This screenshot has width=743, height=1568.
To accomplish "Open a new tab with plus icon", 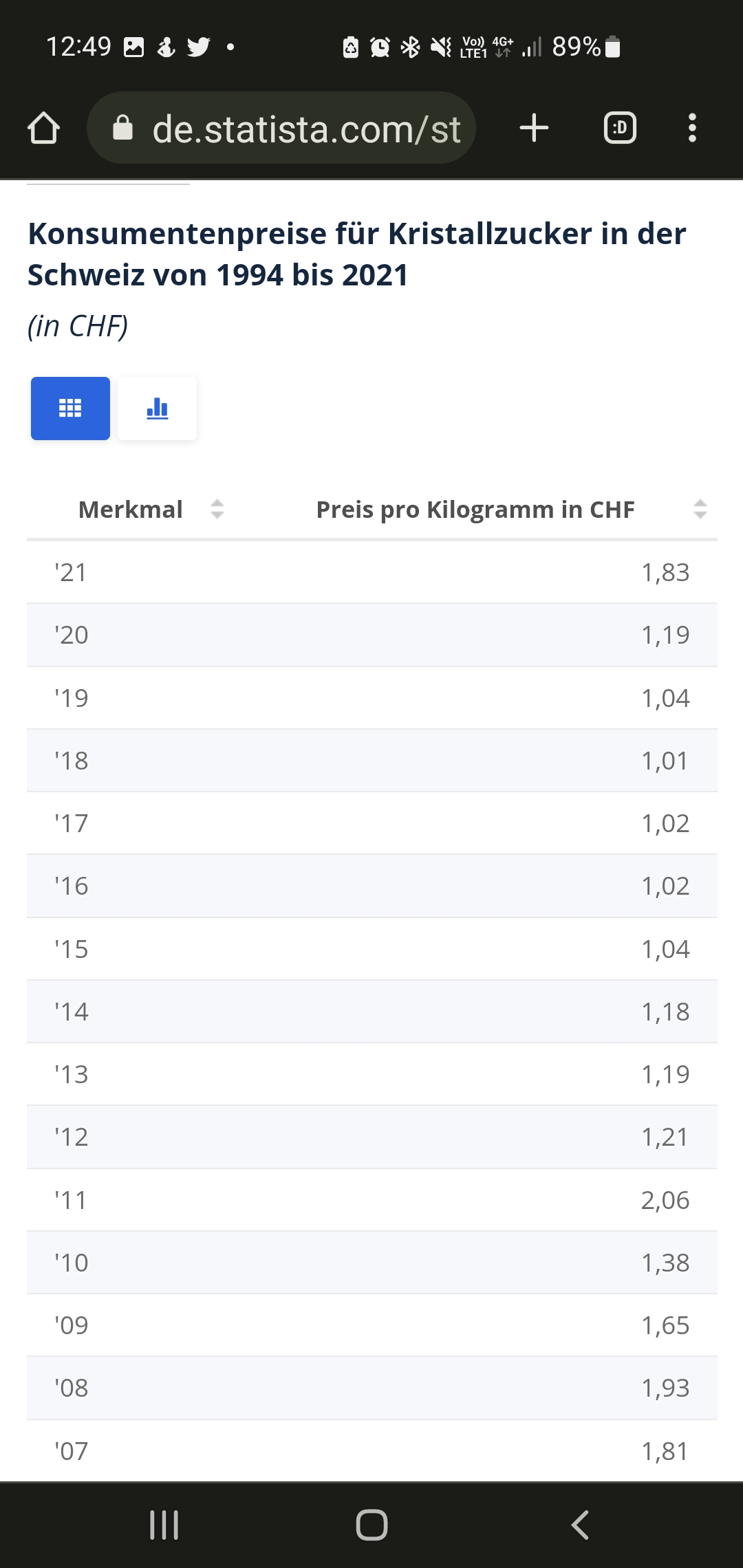I will [534, 129].
